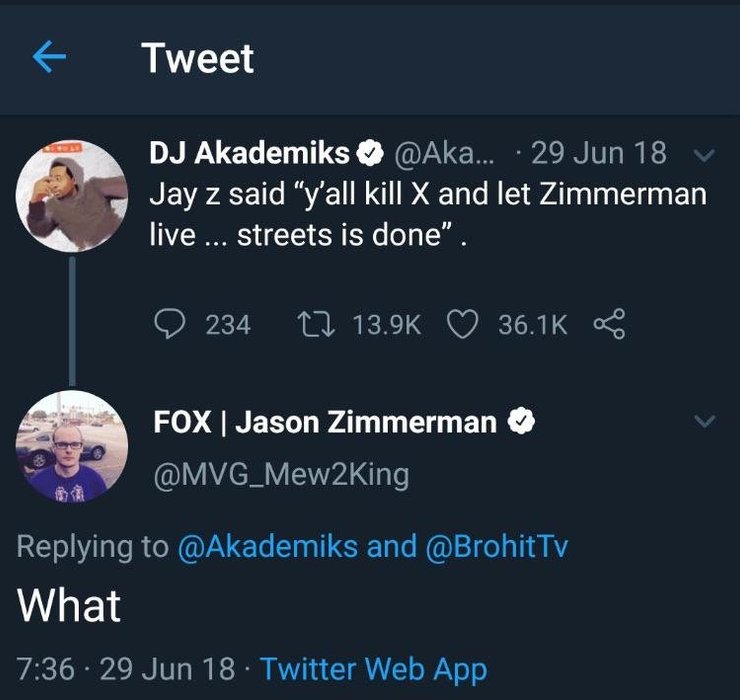Viewport: 740px width, 700px height.
Task: Click the 7:36 reply timestamp
Action: 46,669
